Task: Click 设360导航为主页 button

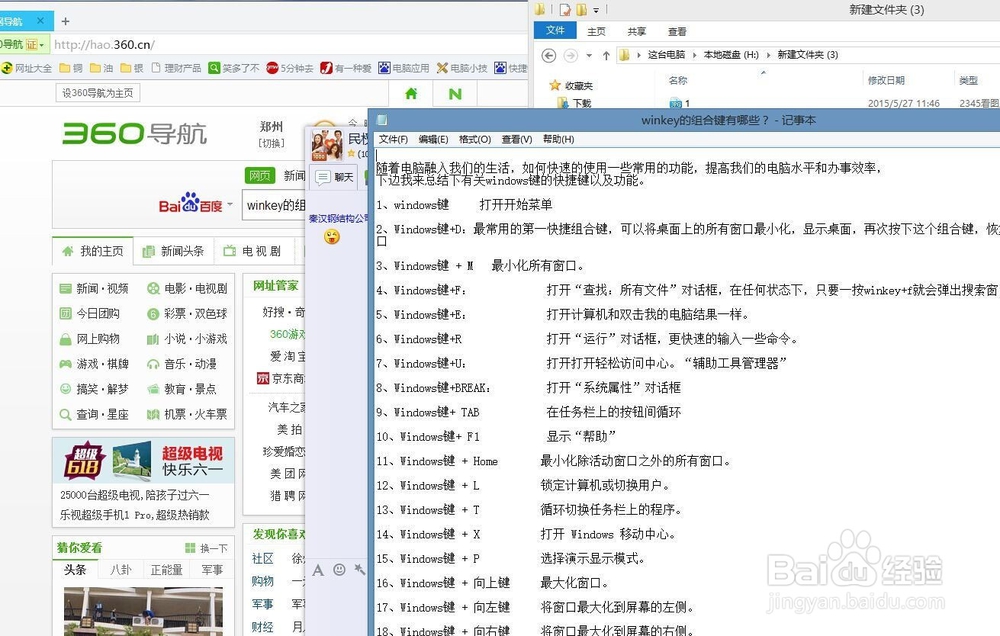Action: [98, 93]
